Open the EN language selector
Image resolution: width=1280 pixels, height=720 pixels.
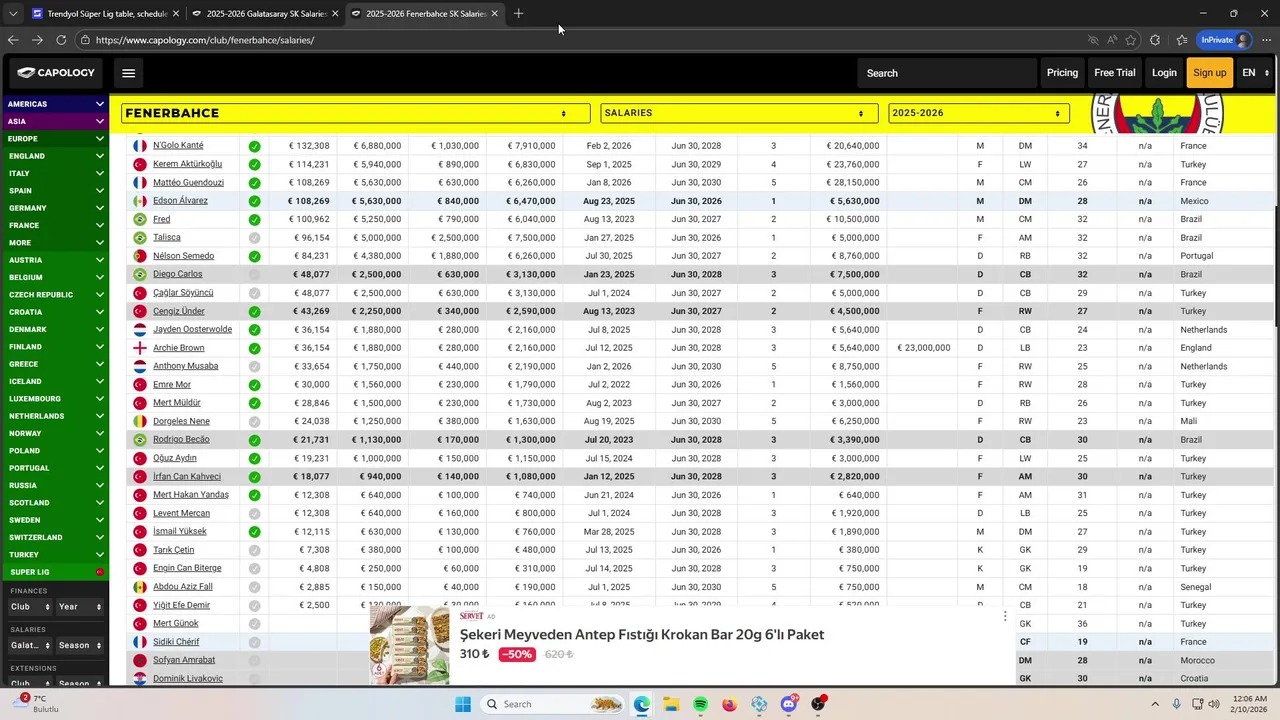click(1255, 73)
